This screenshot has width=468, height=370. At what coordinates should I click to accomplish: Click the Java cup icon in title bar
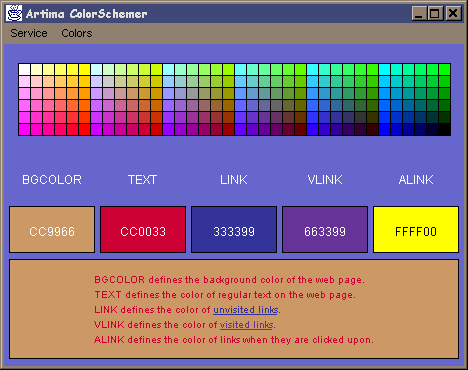point(14,14)
